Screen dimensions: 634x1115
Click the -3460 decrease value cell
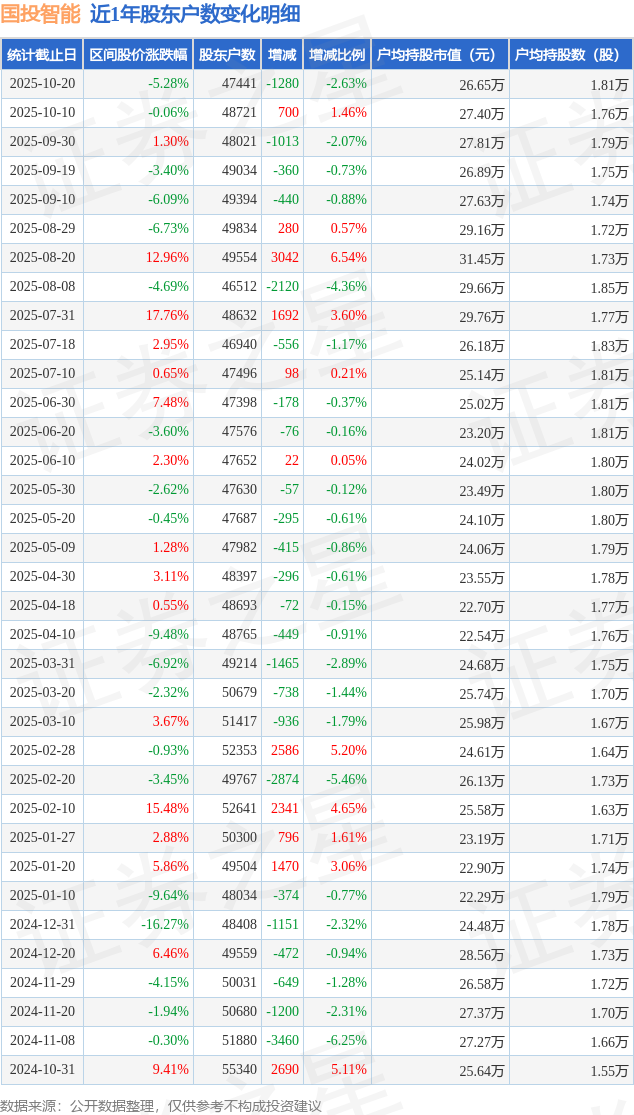[x=282, y=1041]
